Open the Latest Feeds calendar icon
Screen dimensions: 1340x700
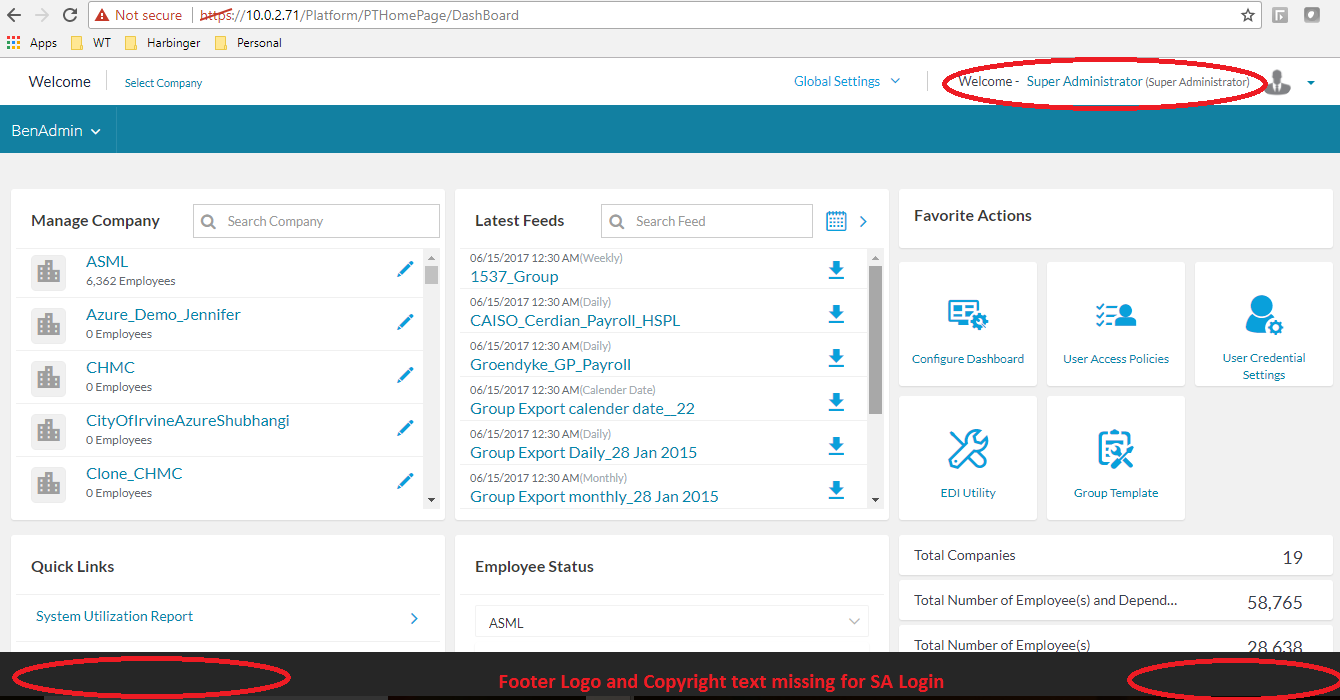[836, 221]
